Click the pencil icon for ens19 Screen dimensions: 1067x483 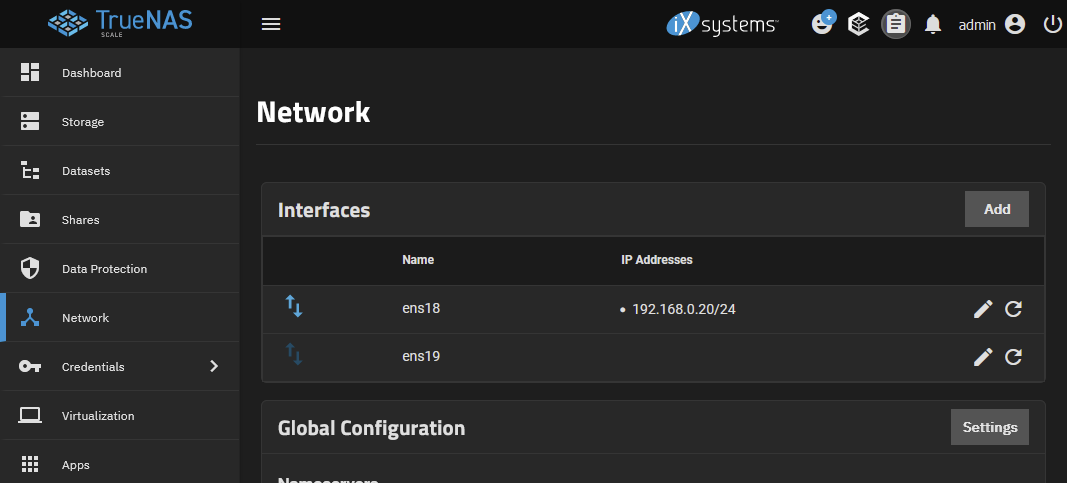pos(983,357)
